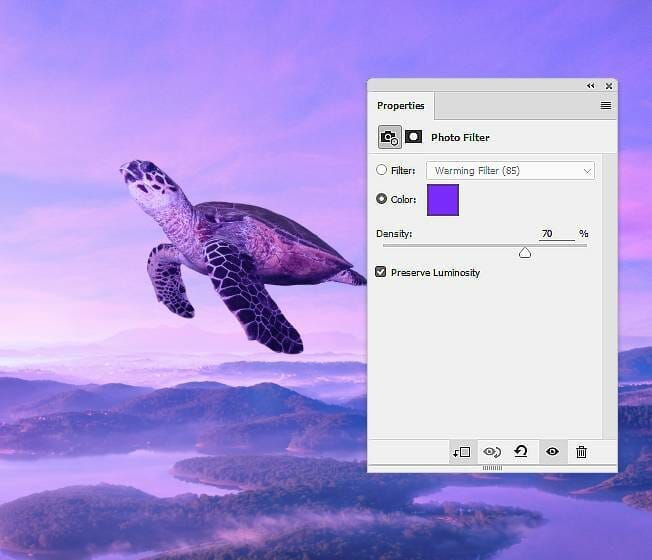This screenshot has width=652, height=560.
Task: Open the purple color swatch picker
Action: click(442, 199)
